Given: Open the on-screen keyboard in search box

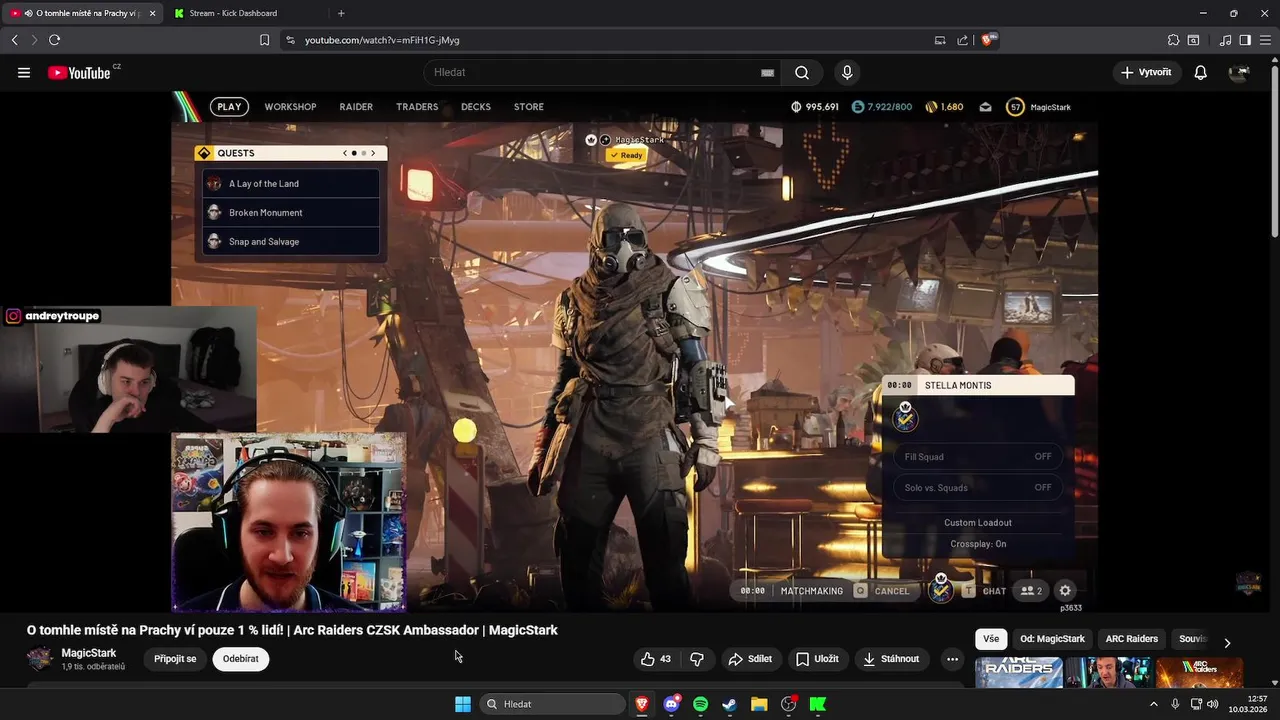Looking at the screenshot, I should tap(767, 73).
